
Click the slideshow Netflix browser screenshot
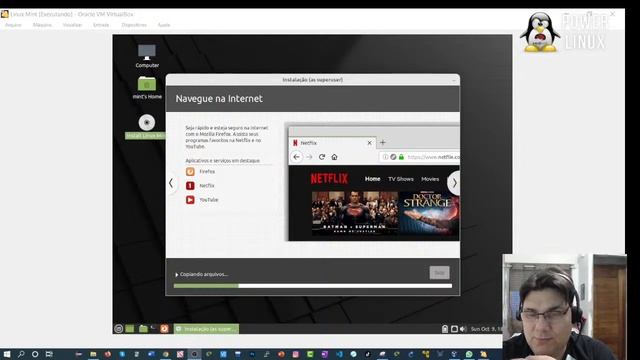[373, 182]
